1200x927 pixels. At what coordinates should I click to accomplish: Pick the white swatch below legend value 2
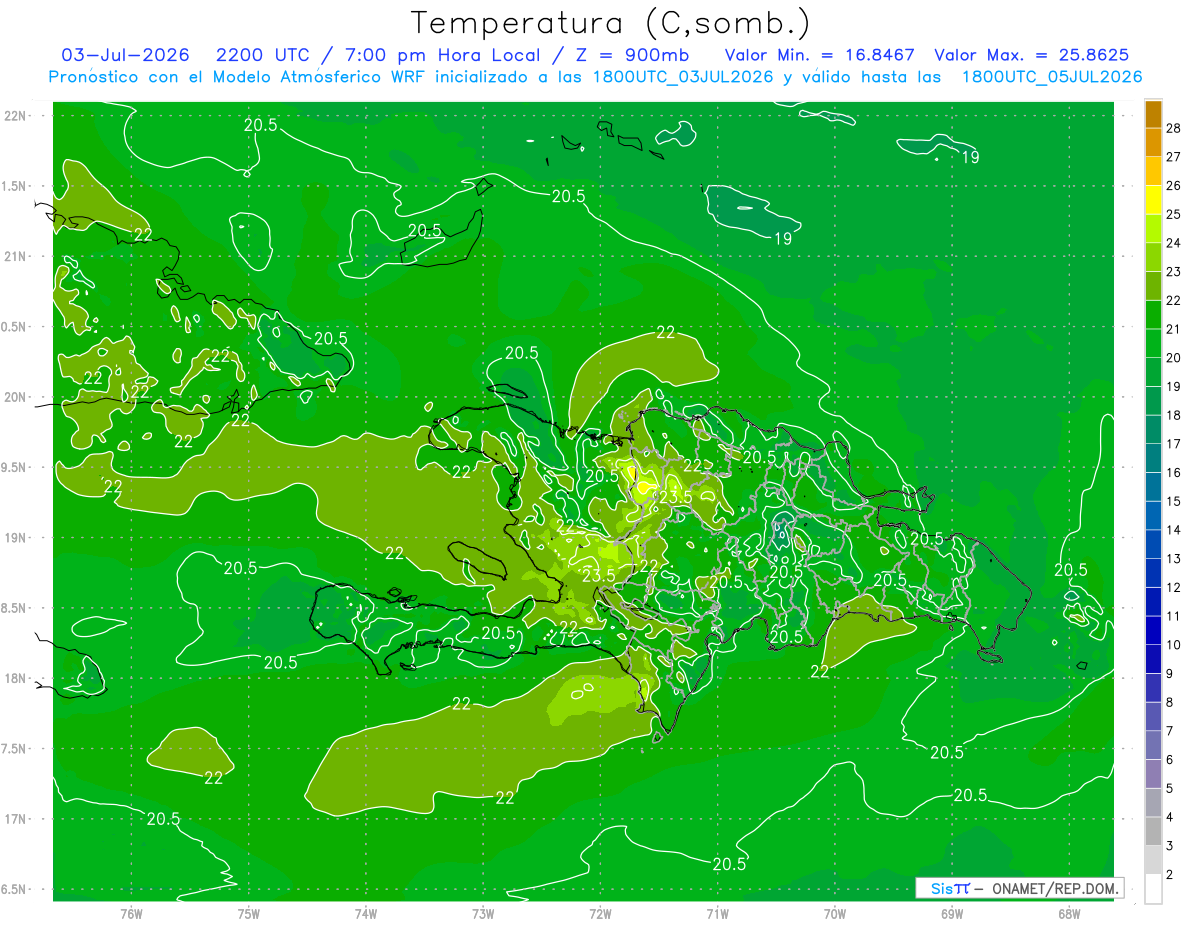pyautogui.click(x=1153, y=888)
